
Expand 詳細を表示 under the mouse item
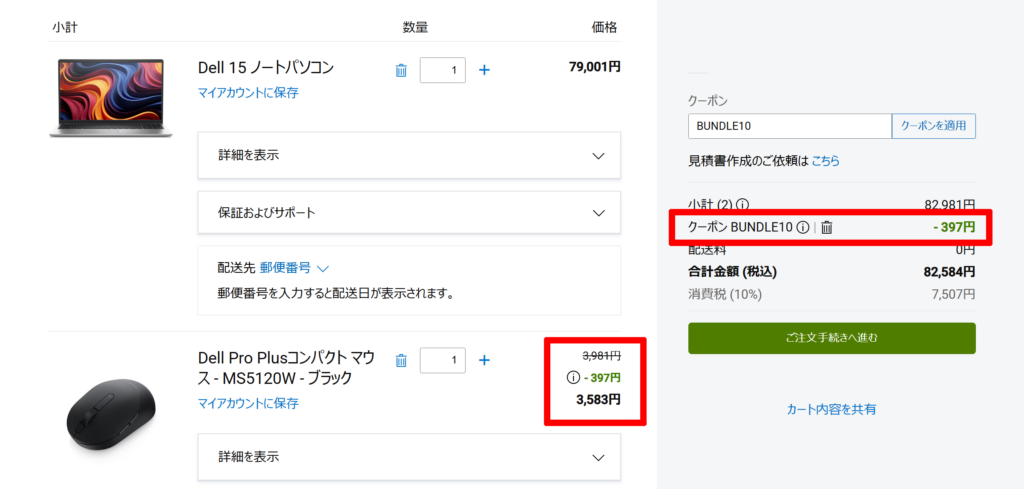[409, 457]
